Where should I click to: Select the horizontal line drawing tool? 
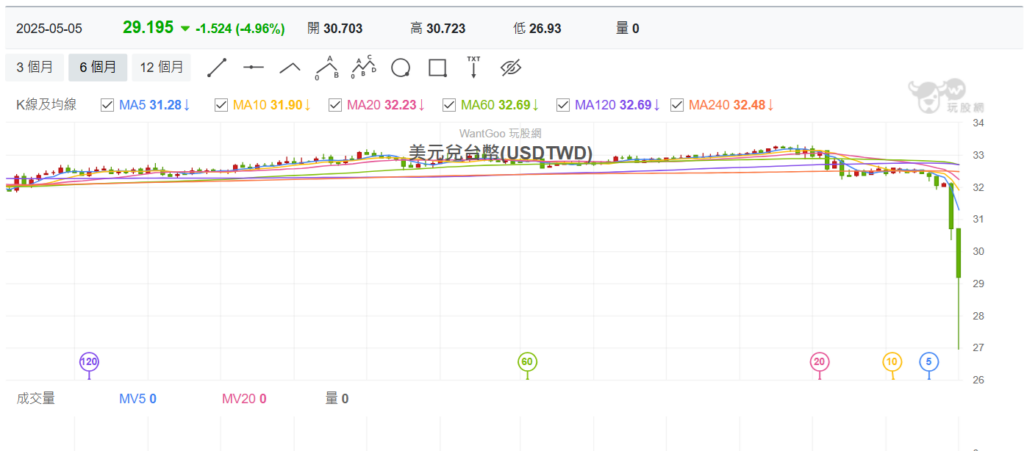click(x=253, y=68)
